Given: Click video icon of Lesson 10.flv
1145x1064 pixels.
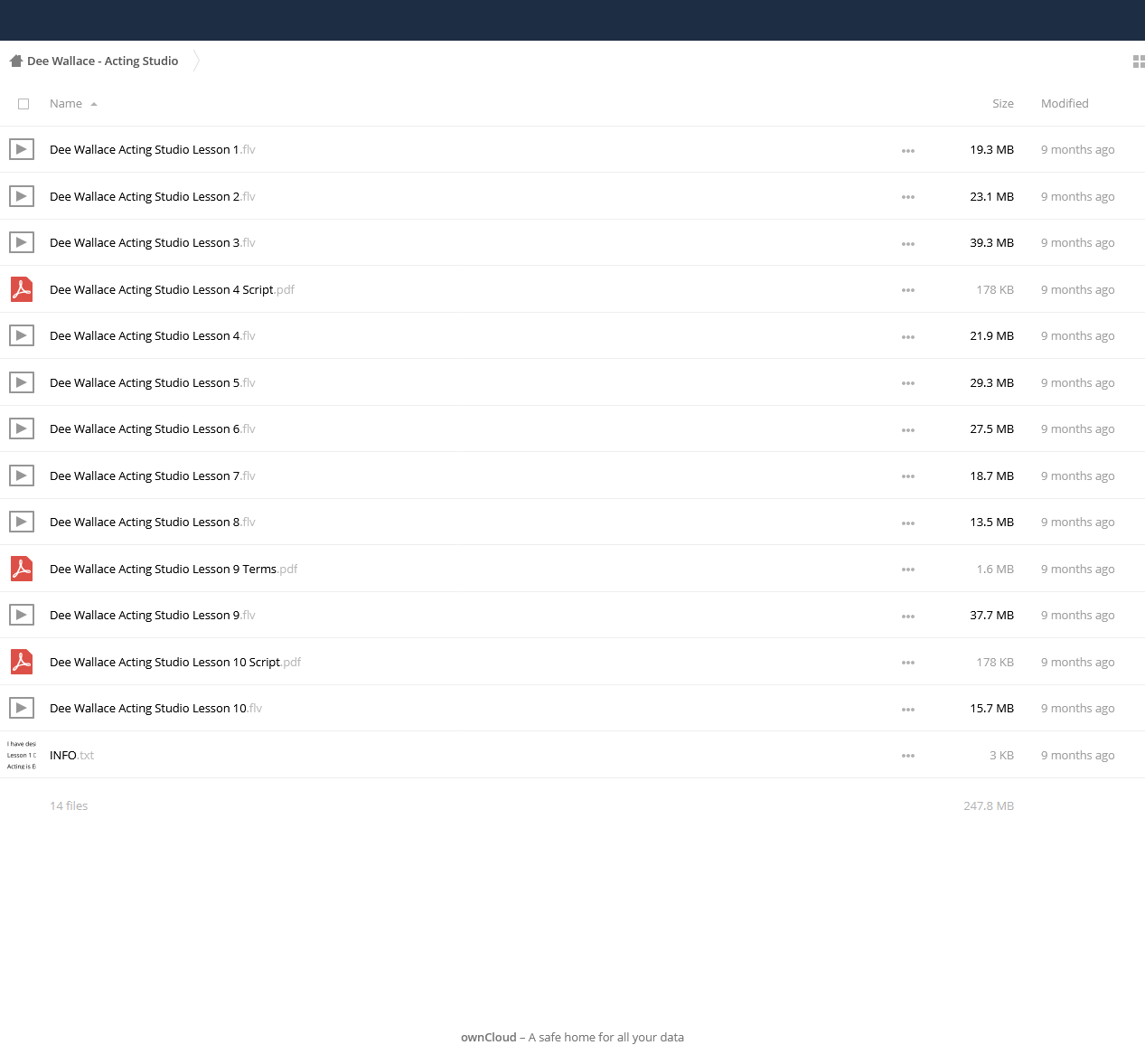Looking at the screenshot, I should pos(22,708).
